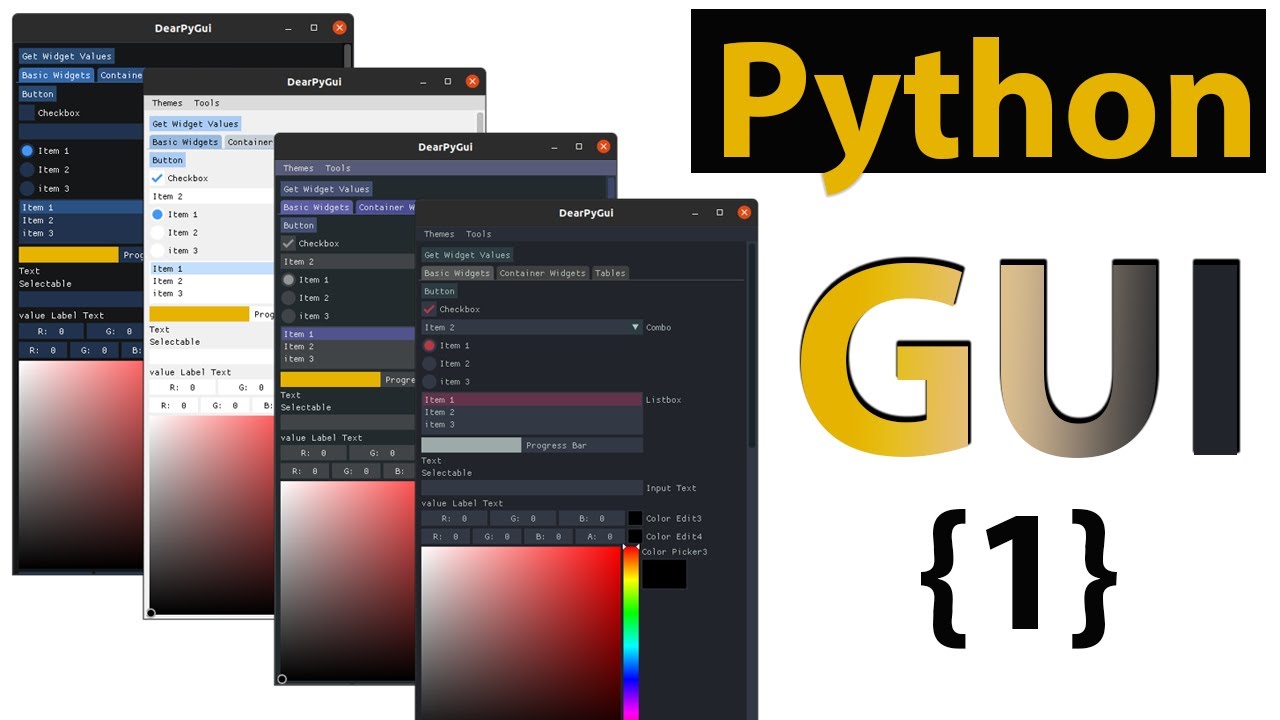Click Get Widget Values in dark blue window
Image resolution: width=1280 pixels, height=720 pixels.
(66, 56)
